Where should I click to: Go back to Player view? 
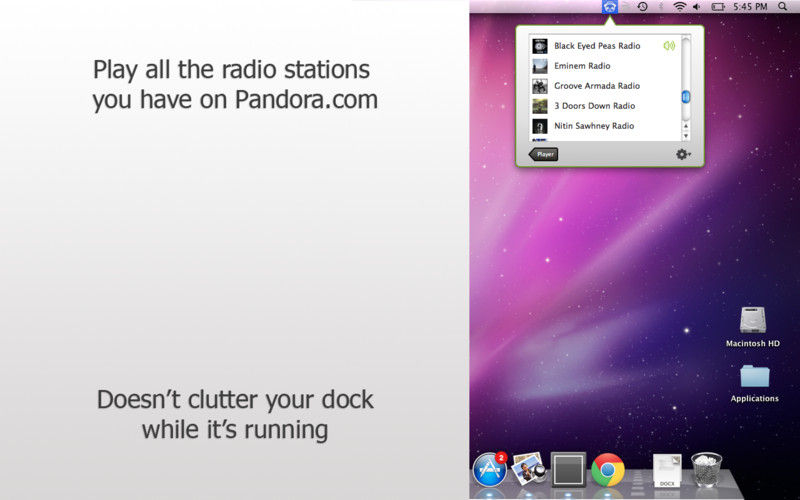pos(544,154)
